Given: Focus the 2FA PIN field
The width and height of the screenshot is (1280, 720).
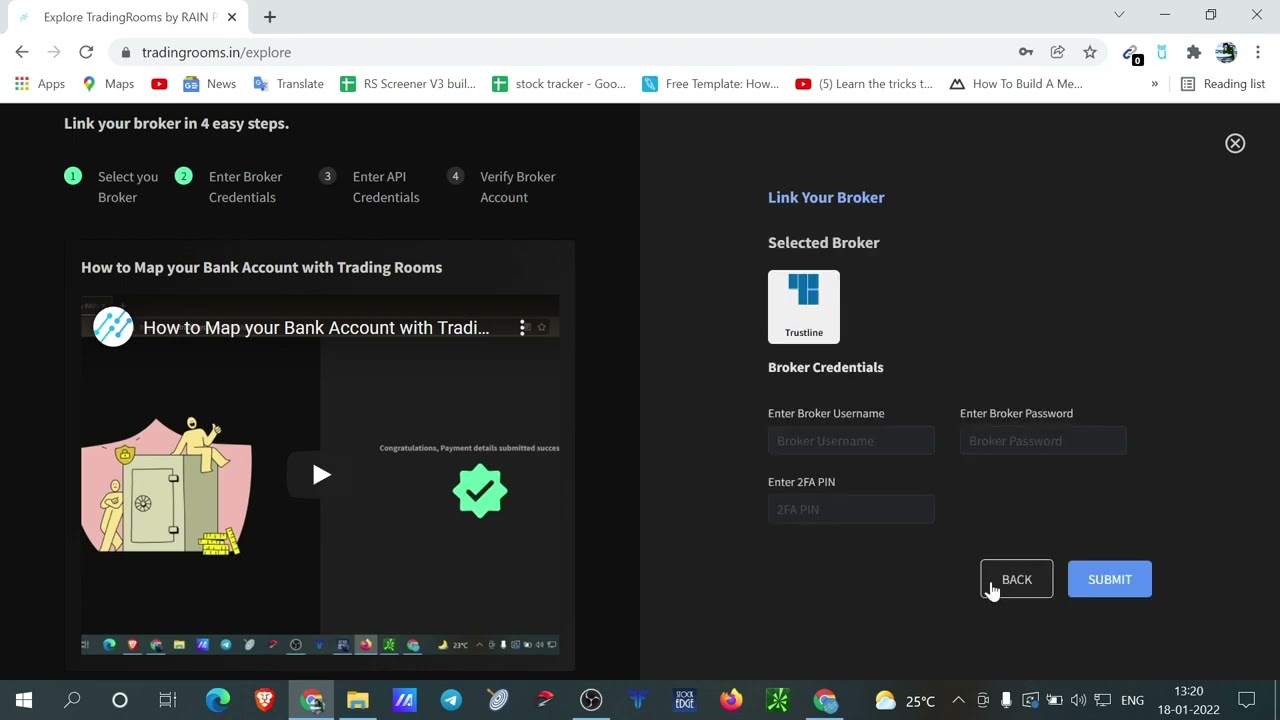Looking at the screenshot, I should coord(851,510).
